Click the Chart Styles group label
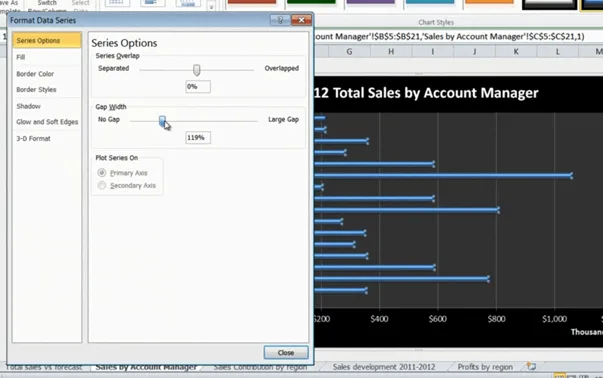This screenshot has width=603, height=378. point(436,22)
